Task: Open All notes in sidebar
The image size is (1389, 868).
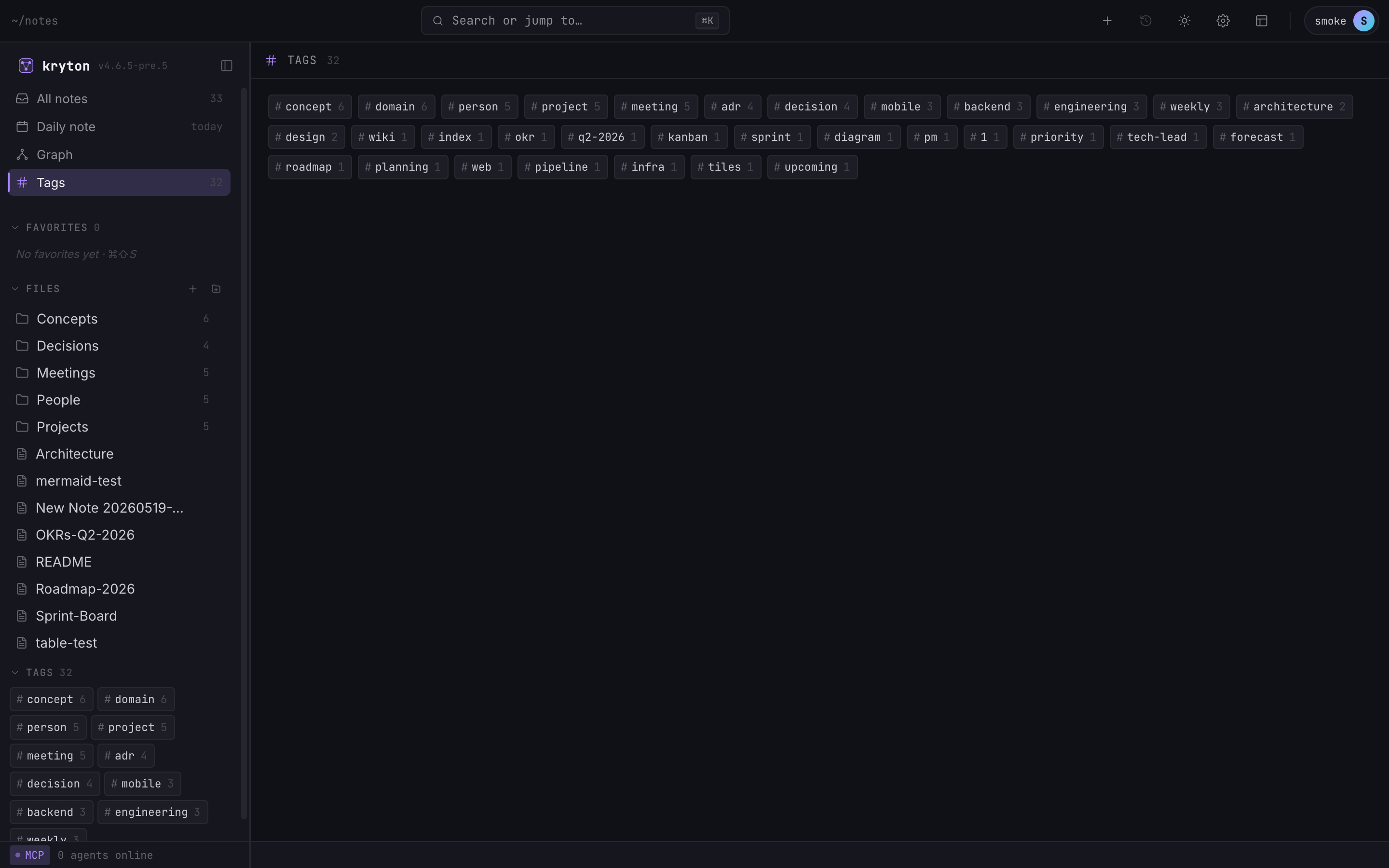Action: (x=120, y=99)
